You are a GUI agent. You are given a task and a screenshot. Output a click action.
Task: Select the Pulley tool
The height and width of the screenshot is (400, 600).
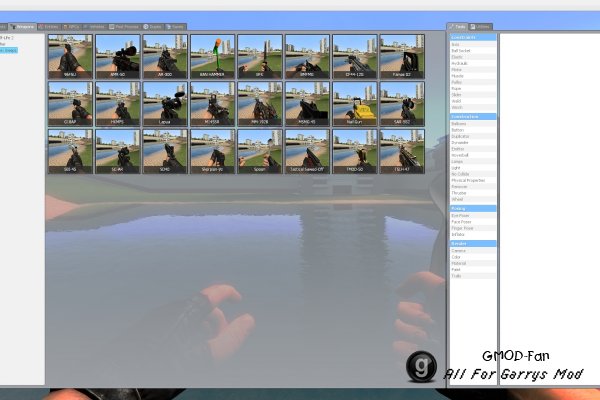473,82
